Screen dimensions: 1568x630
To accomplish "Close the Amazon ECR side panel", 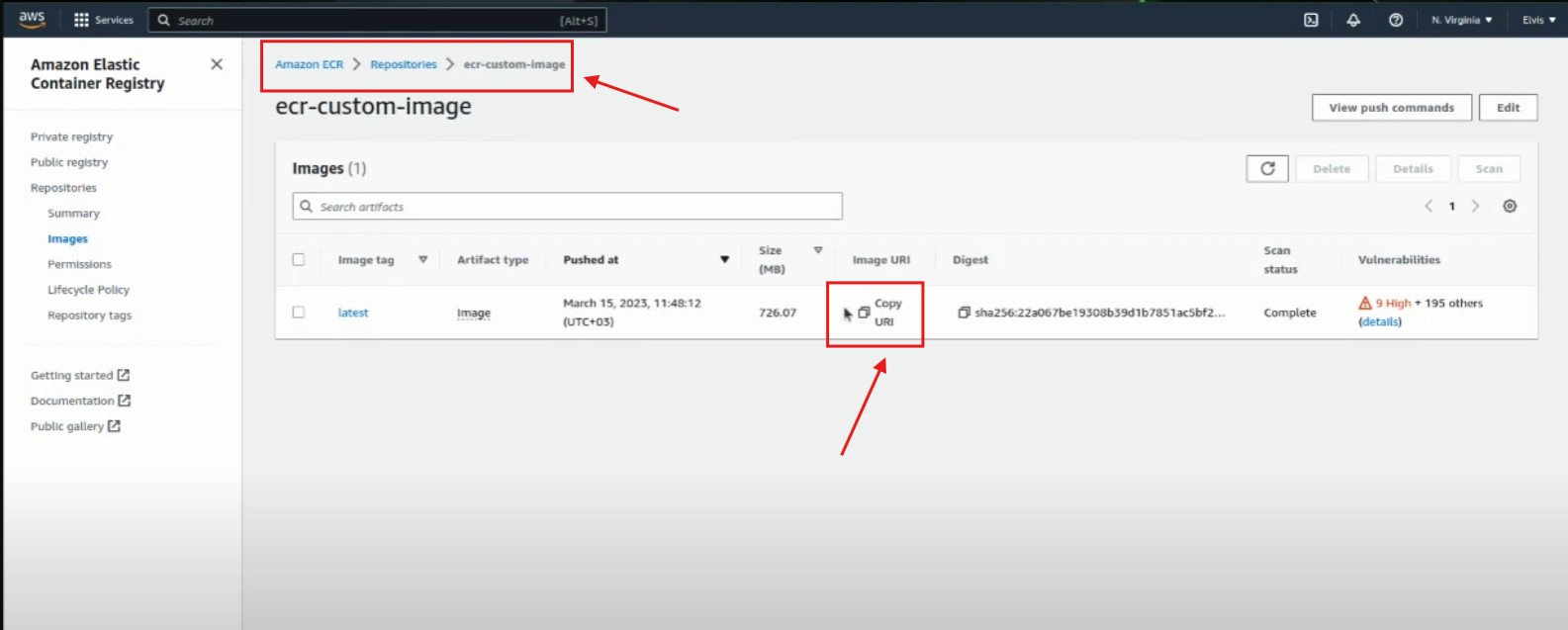I will pos(217,64).
